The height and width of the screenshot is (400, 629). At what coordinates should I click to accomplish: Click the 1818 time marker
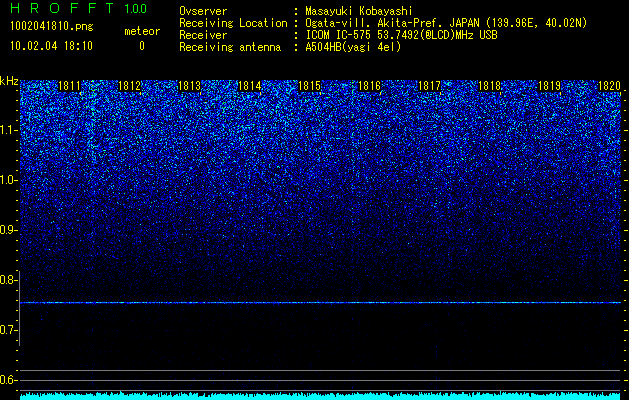click(x=489, y=86)
